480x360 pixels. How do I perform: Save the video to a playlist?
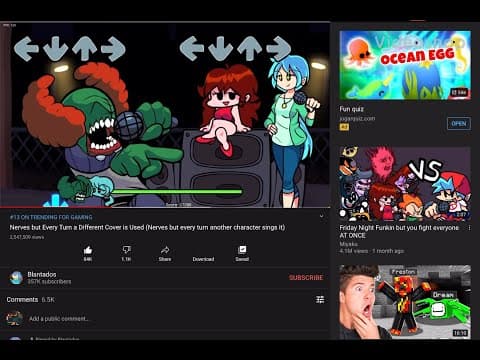242,253
